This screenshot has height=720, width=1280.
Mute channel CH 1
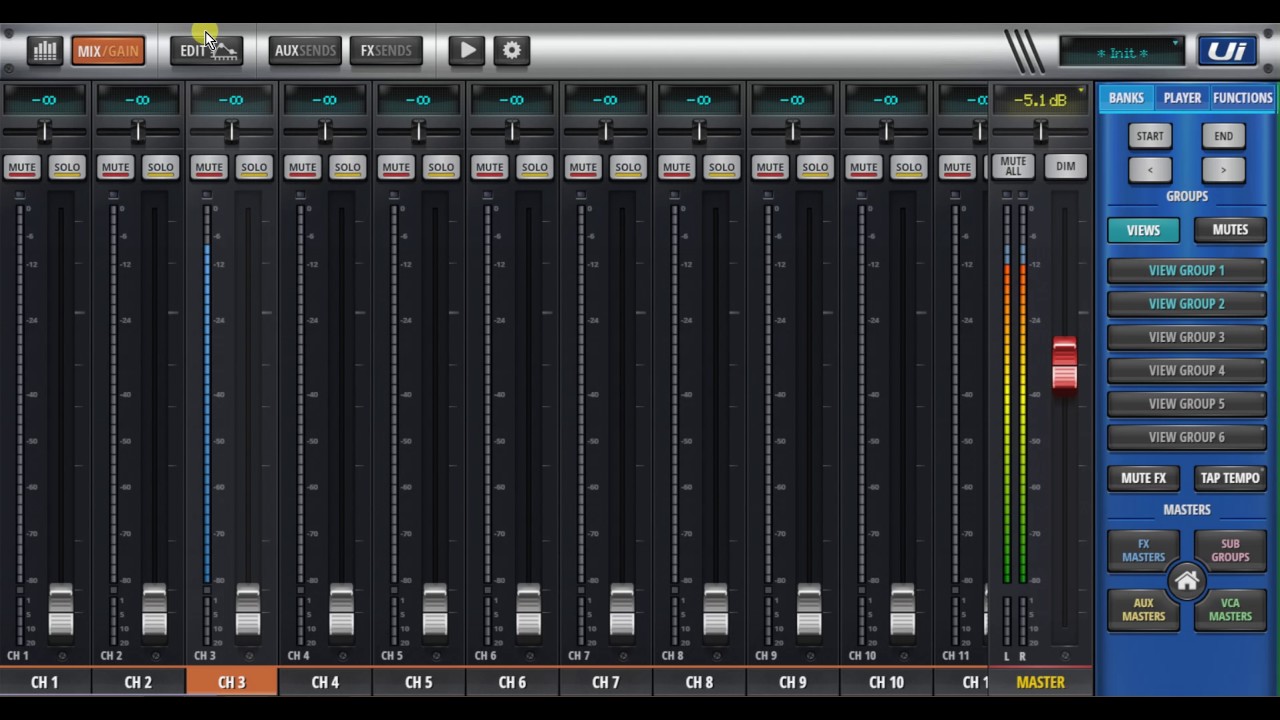(x=21, y=167)
